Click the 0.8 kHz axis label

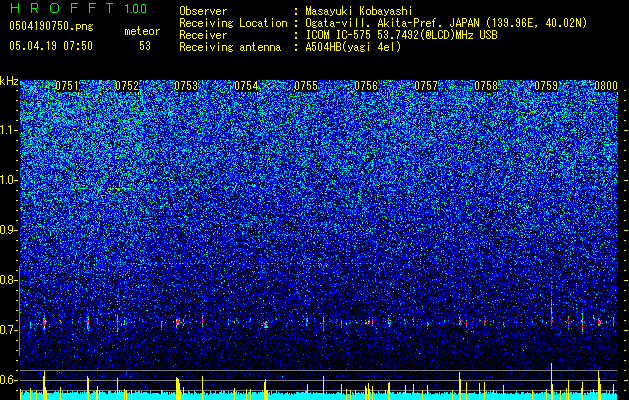point(8,280)
